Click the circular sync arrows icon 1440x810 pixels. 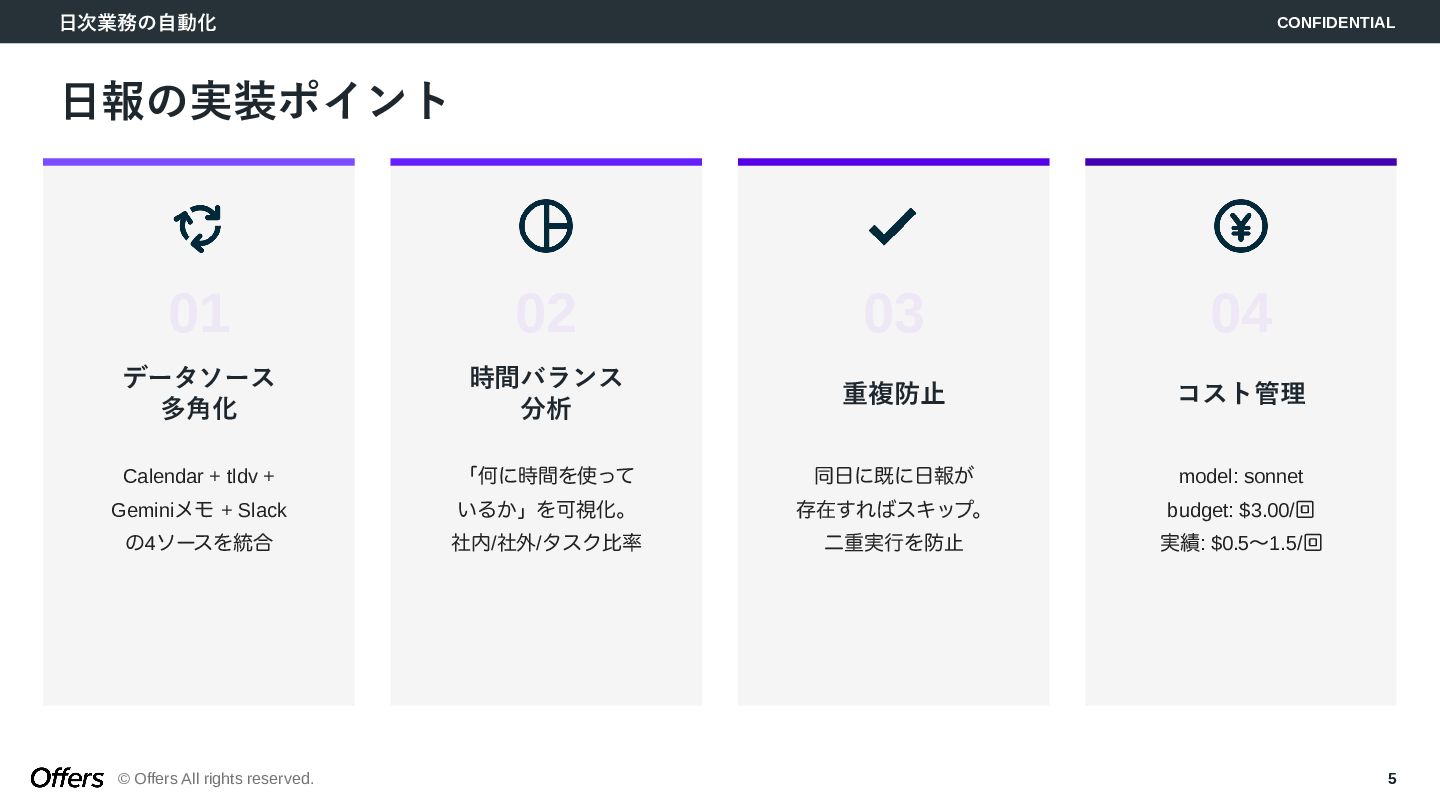click(x=198, y=227)
